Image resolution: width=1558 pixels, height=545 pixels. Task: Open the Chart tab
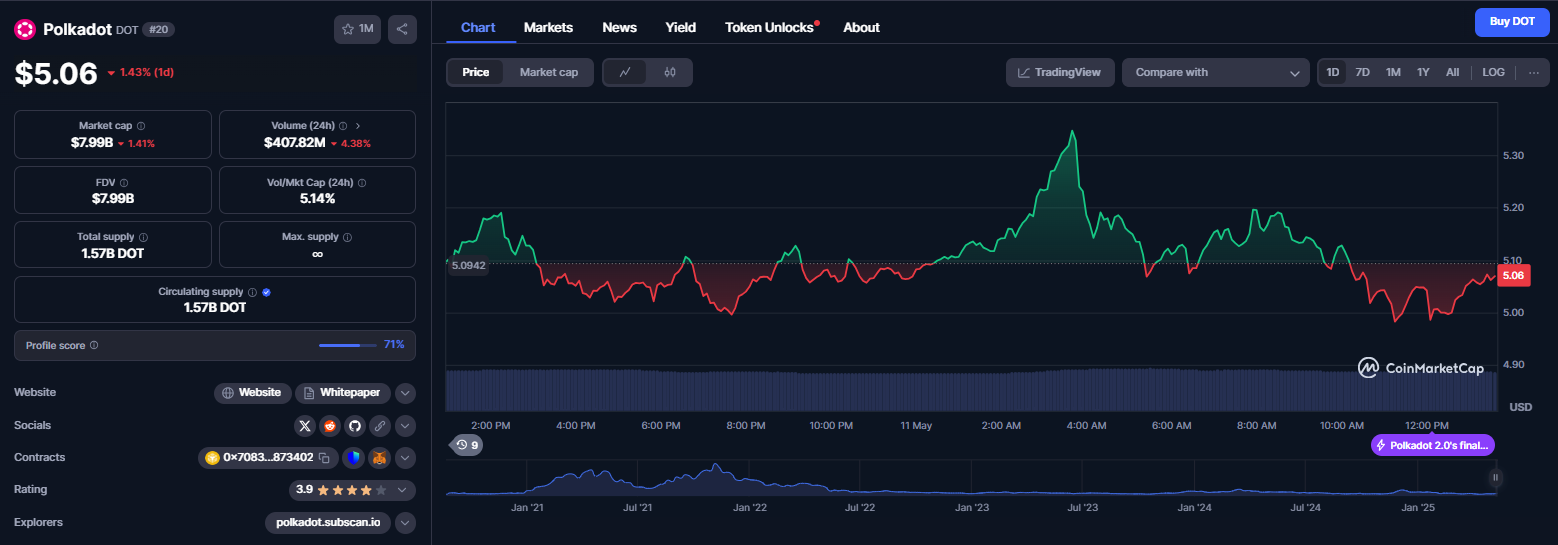click(x=478, y=27)
